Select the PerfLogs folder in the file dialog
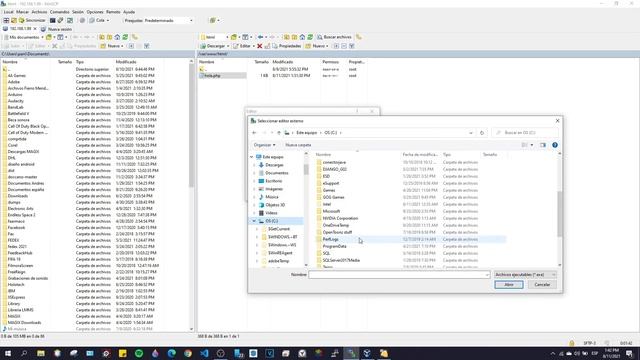Screen dimensions: 640x360 coord(330,239)
